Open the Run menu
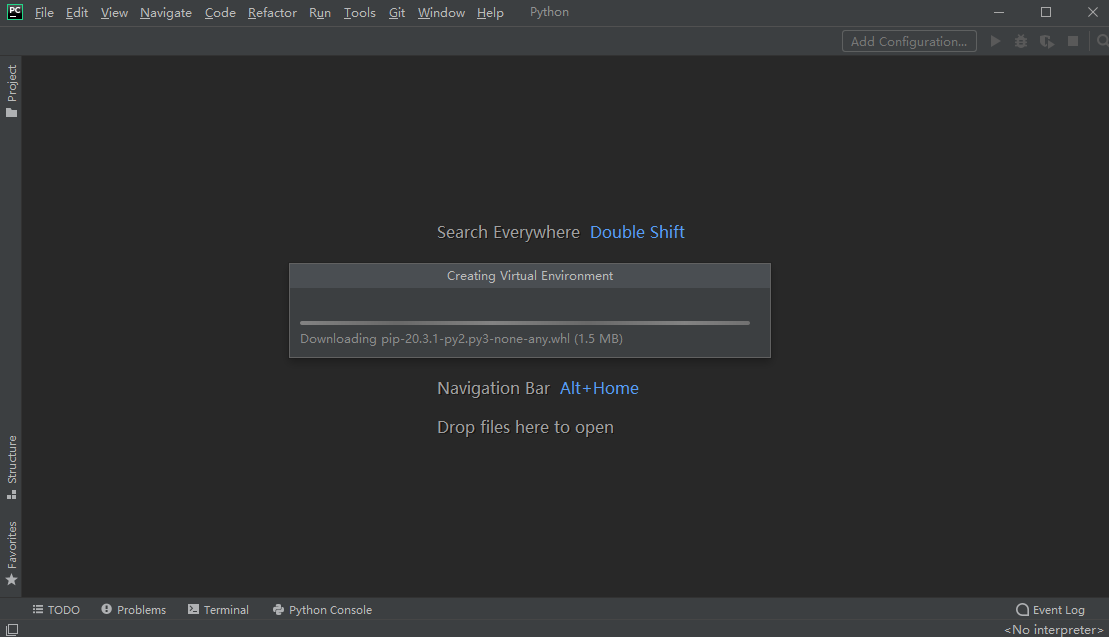This screenshot has width=1109, height=637. click(x=320, y=13)
